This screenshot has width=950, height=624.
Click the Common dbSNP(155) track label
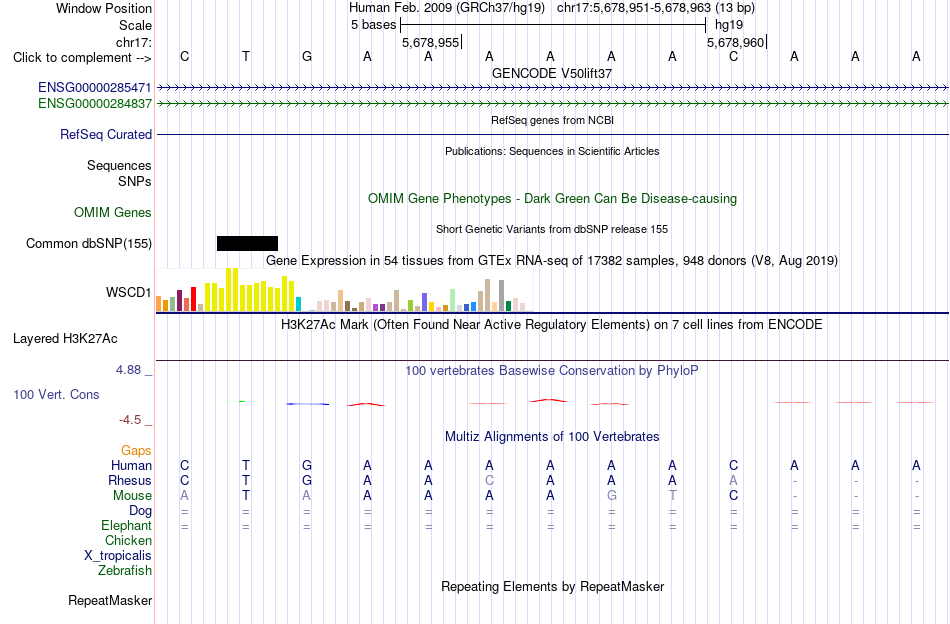click(89, 244)
